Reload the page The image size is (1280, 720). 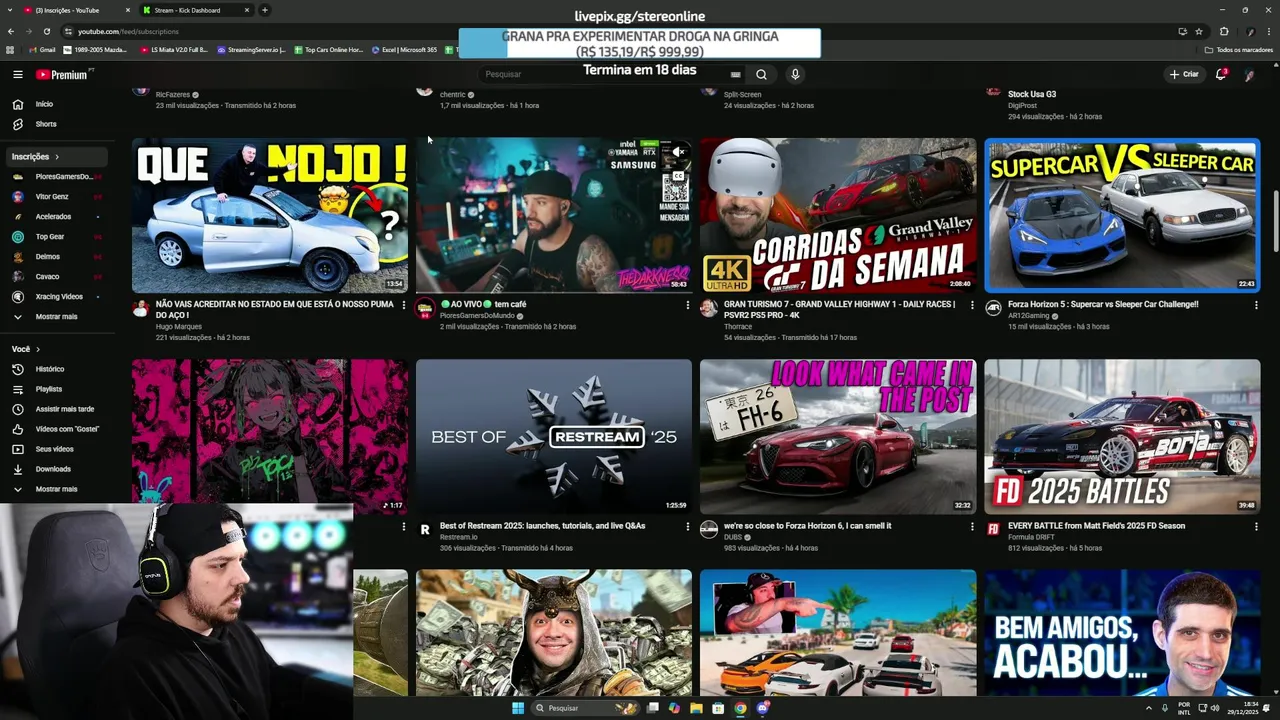tap(46, 31)
